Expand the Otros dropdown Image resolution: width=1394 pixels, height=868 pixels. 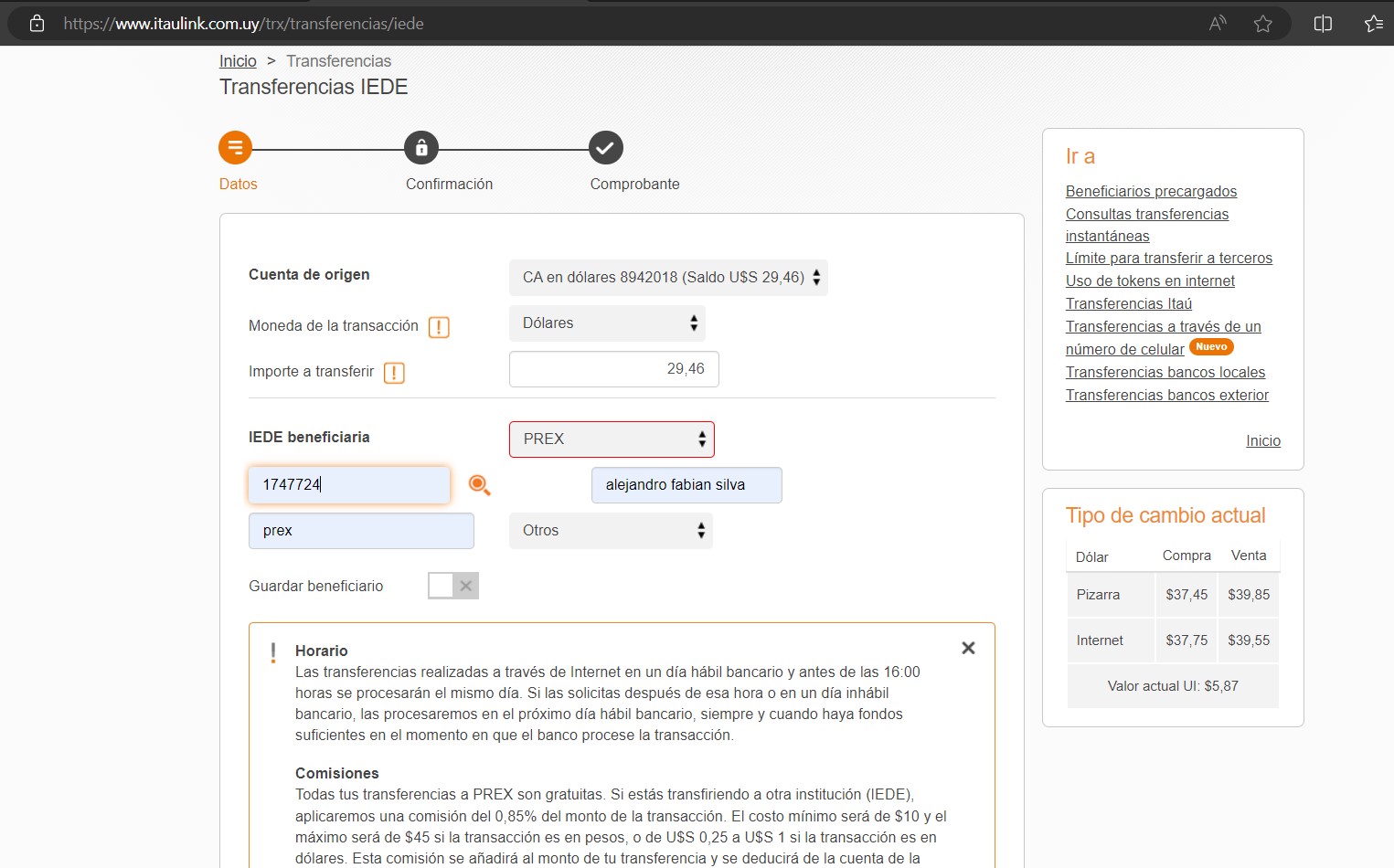(611, 531)
